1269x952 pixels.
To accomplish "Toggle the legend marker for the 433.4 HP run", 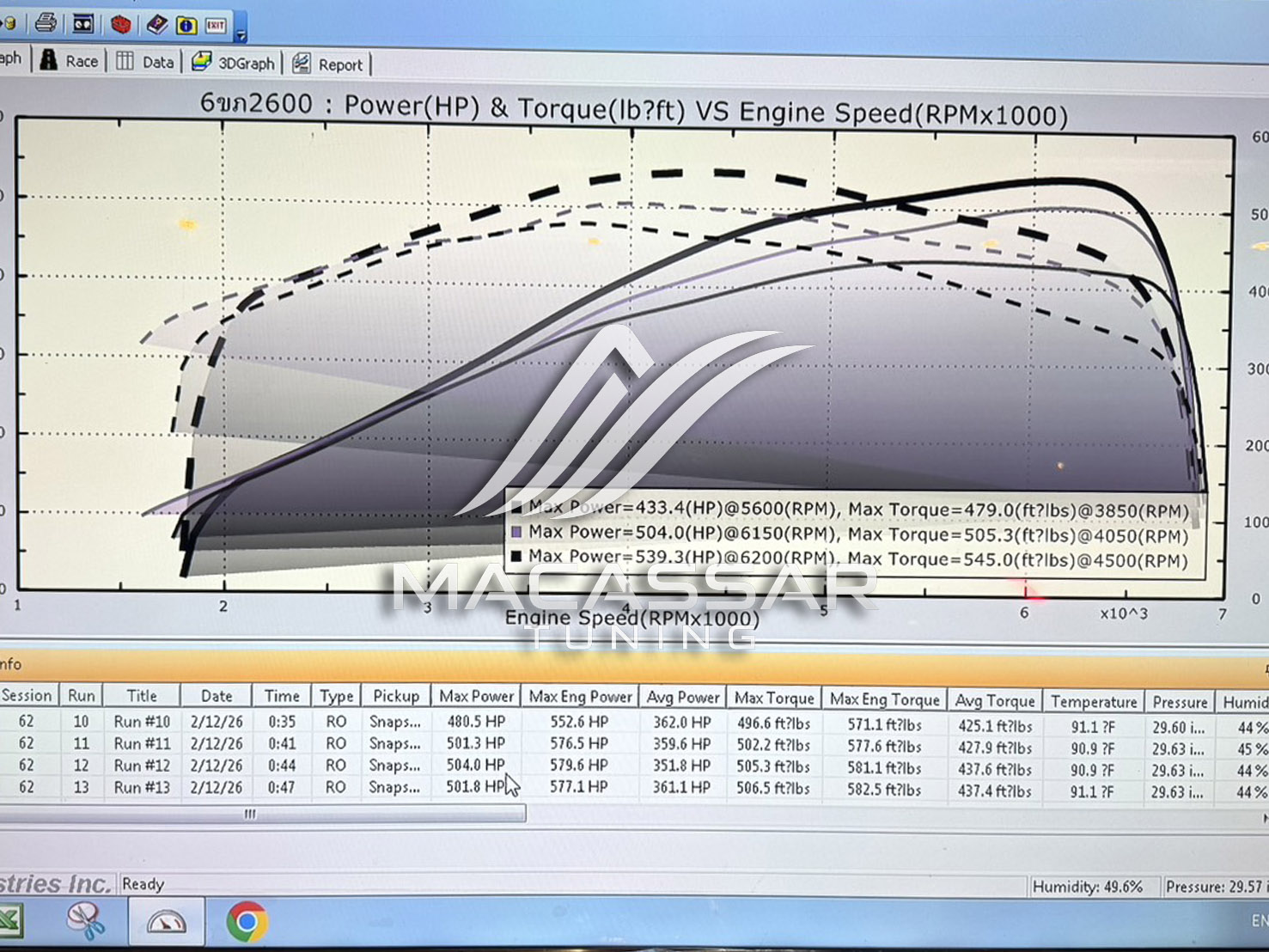I will point(516,509).
